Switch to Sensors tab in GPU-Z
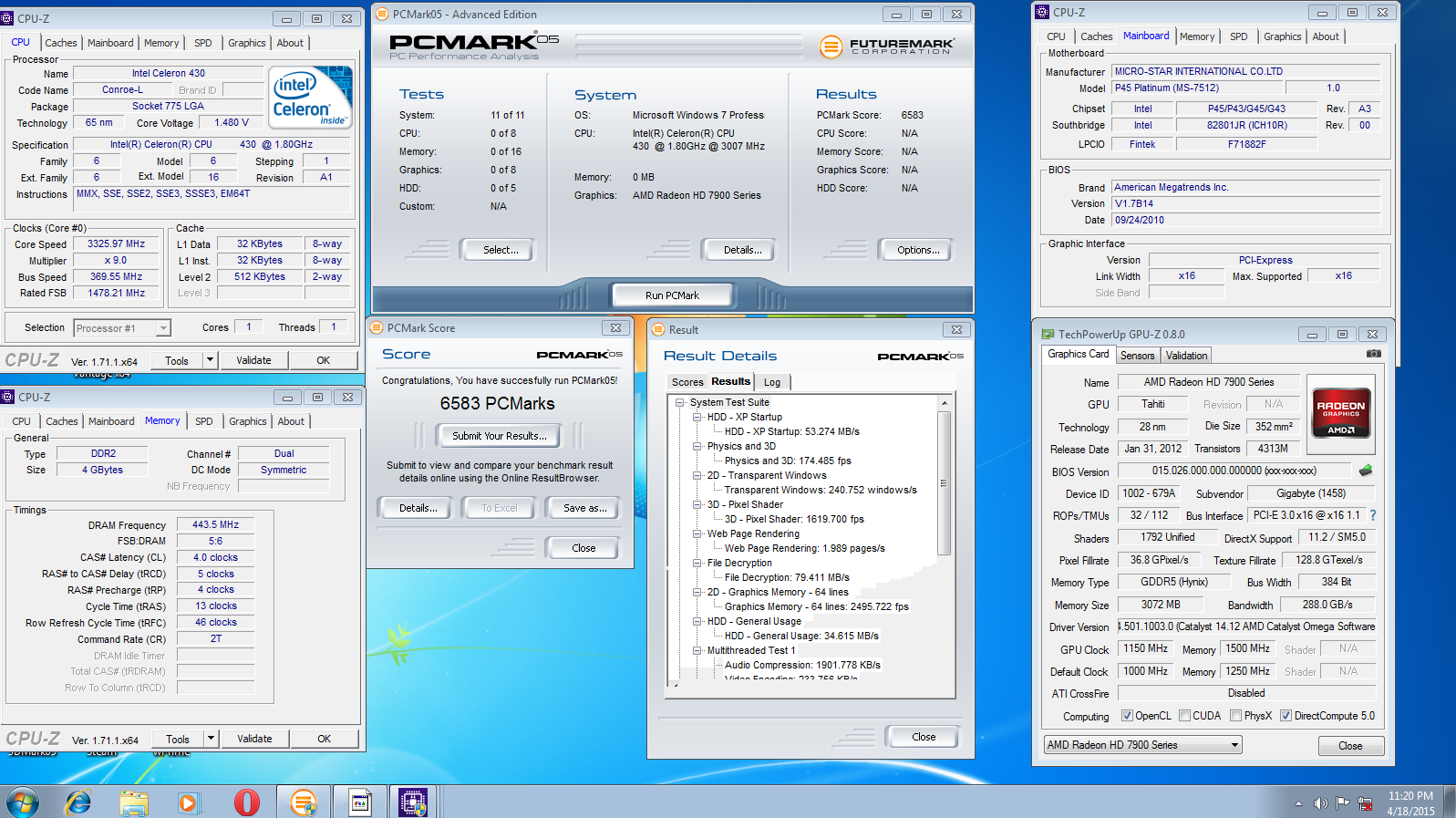 click(x=1137, y=356)
